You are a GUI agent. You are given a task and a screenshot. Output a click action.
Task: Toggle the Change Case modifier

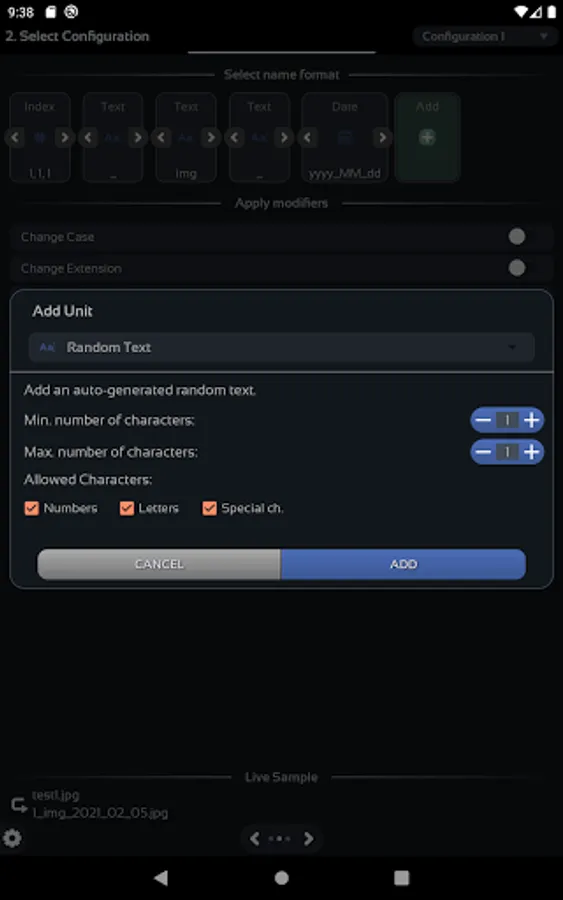tap(517, 236)
